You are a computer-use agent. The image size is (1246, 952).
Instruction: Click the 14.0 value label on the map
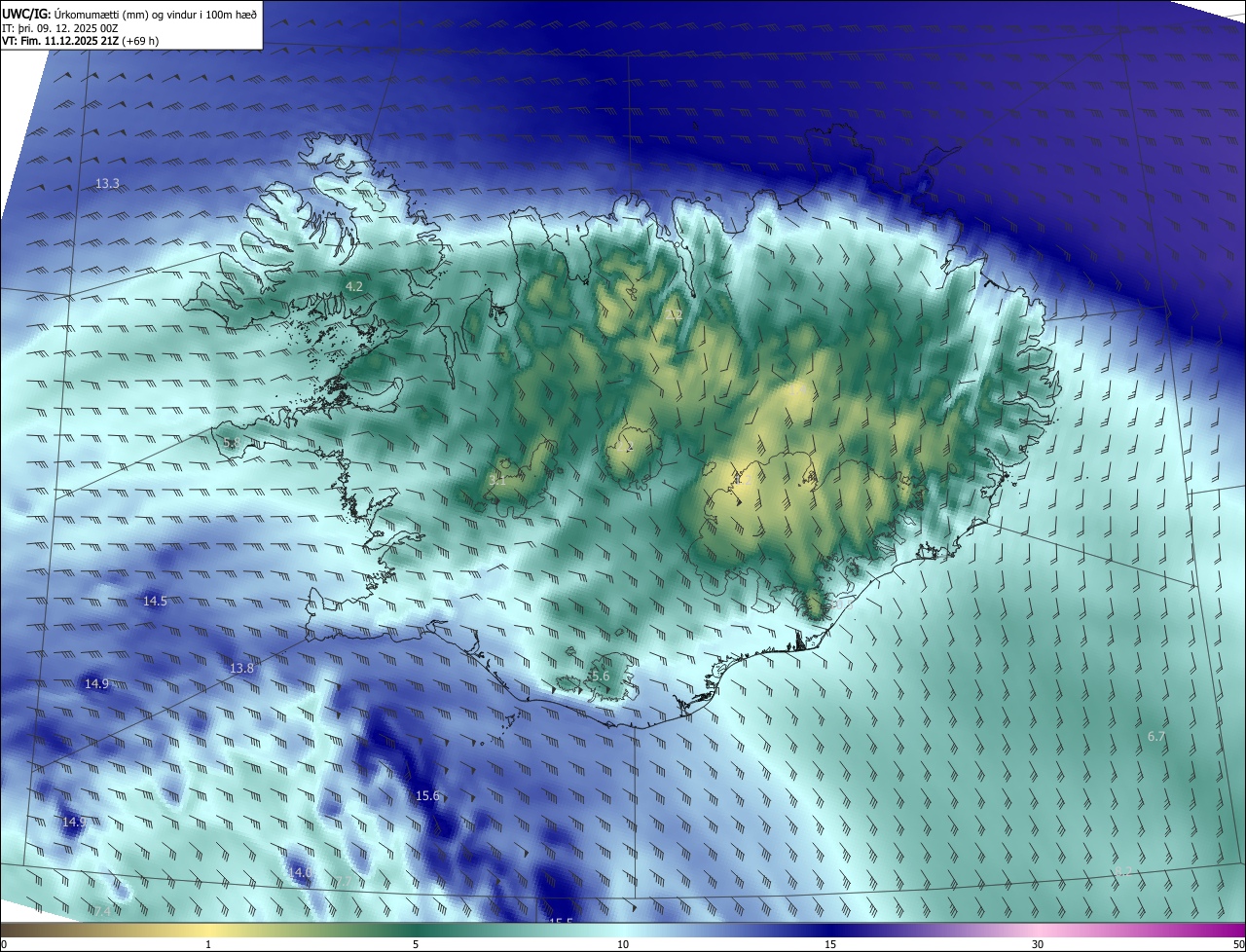[300, 873]
